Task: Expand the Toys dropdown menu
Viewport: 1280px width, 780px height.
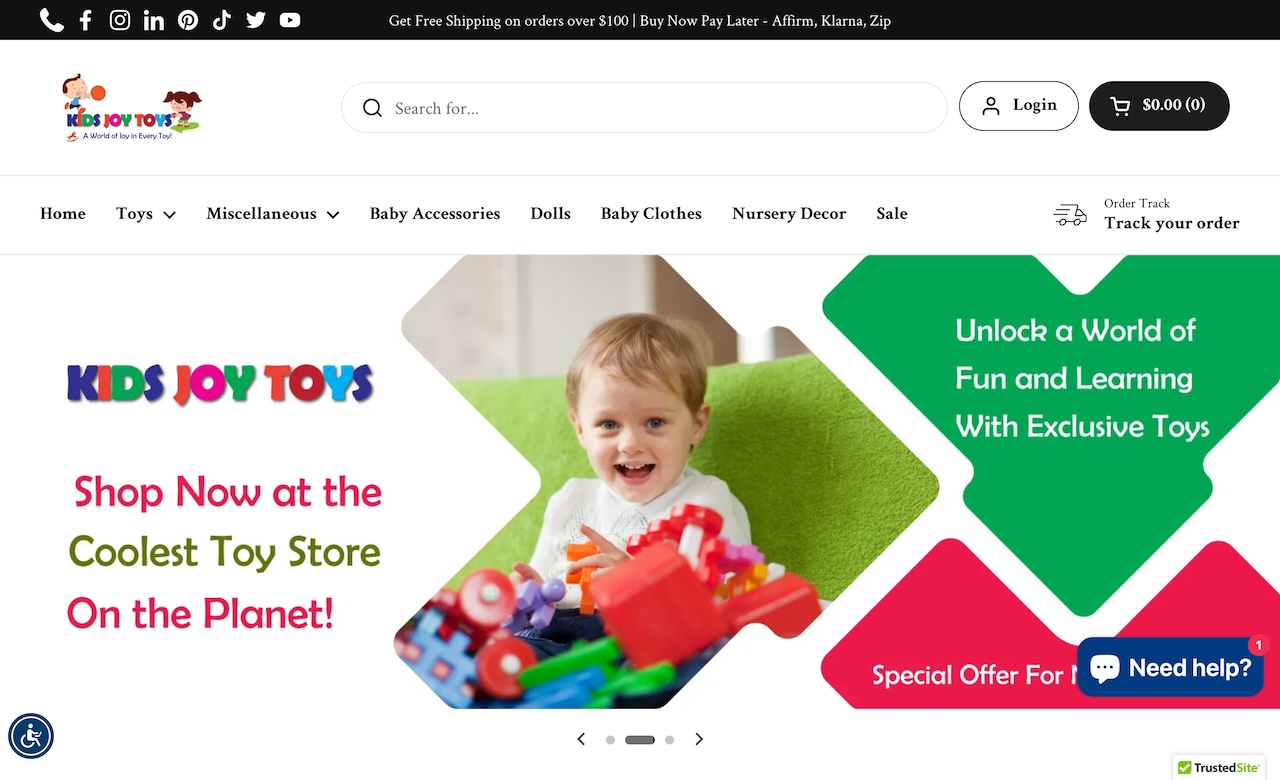Action: [146, 214]
